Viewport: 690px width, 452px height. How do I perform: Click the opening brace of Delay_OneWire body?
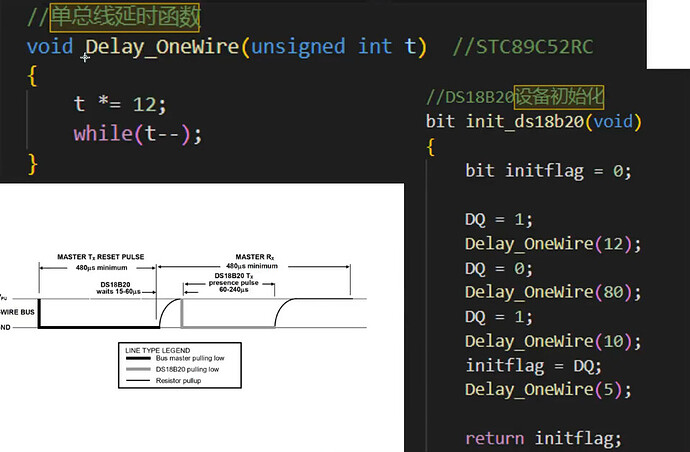(32, 76)
